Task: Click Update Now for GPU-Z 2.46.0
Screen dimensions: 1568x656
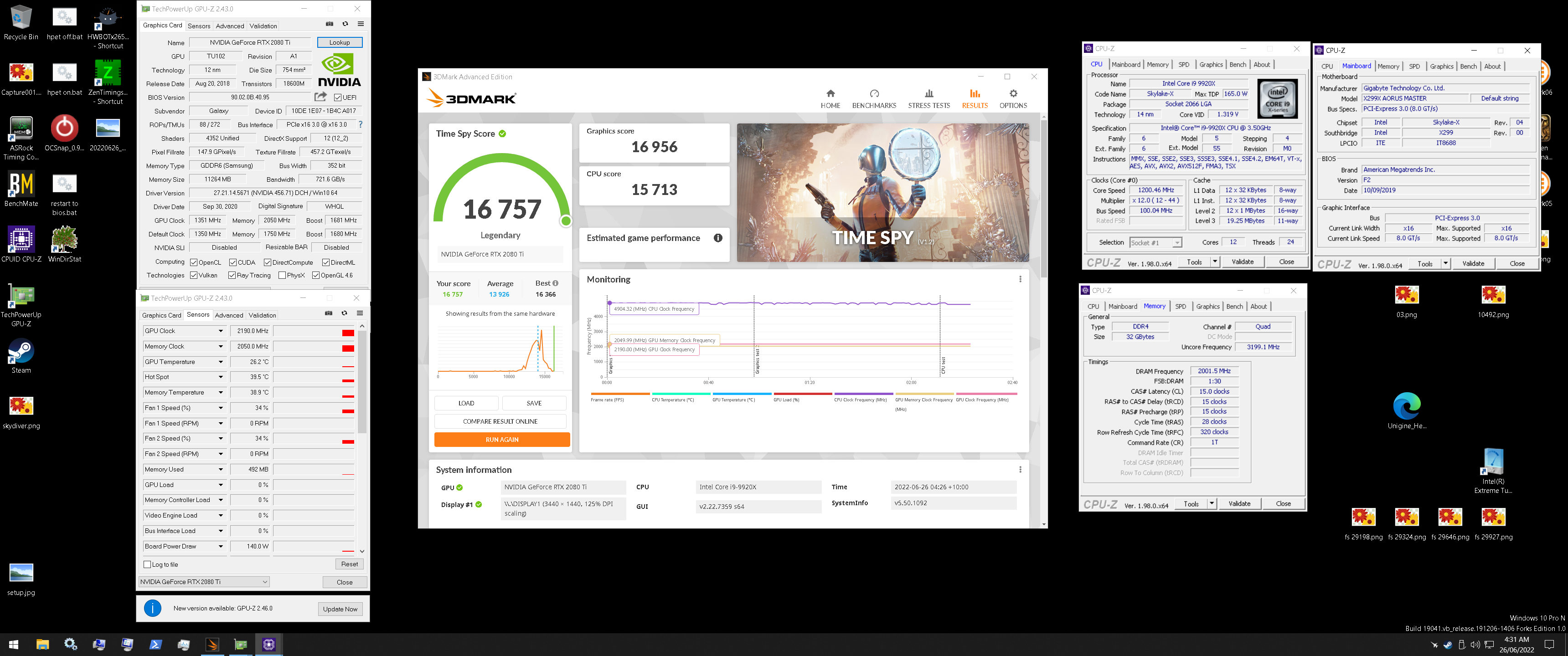Action: point(340,609)
